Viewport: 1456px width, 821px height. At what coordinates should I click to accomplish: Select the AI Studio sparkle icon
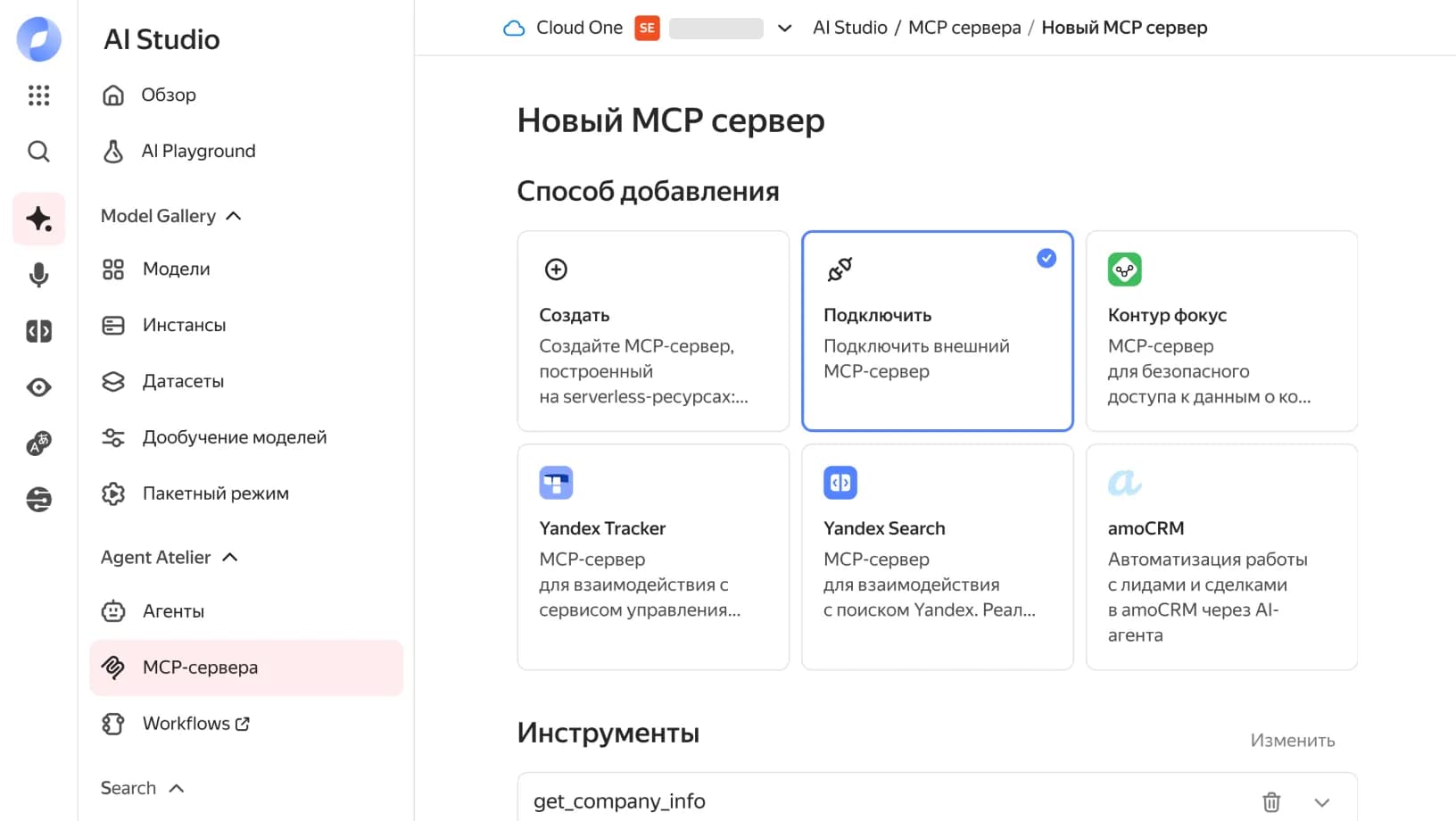click(x=38, y=219)
